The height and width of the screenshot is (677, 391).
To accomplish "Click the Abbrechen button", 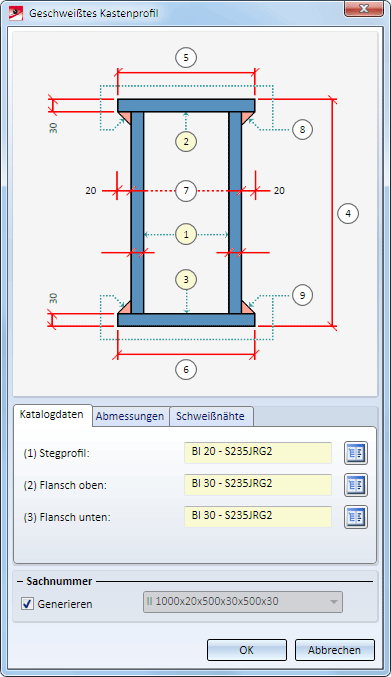I will point(334,650).
